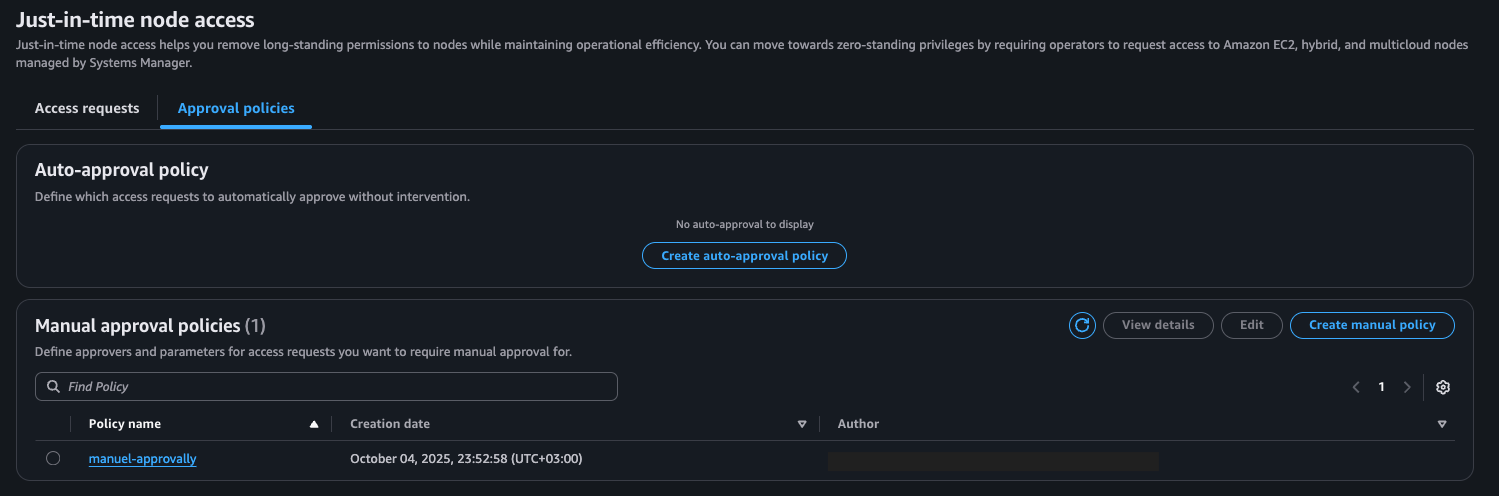Click ascending sort arrow beside Policy name
This screenshot has height=496, width=1499.
click(314, 424)
